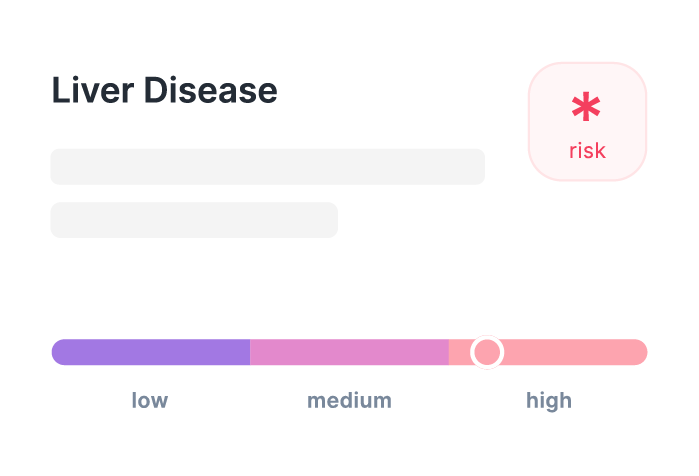Image resolution: width=699 pixels, height=476 pixels.
Task: Click the longer gray placeholder text bar
Action: coord(267,167)
